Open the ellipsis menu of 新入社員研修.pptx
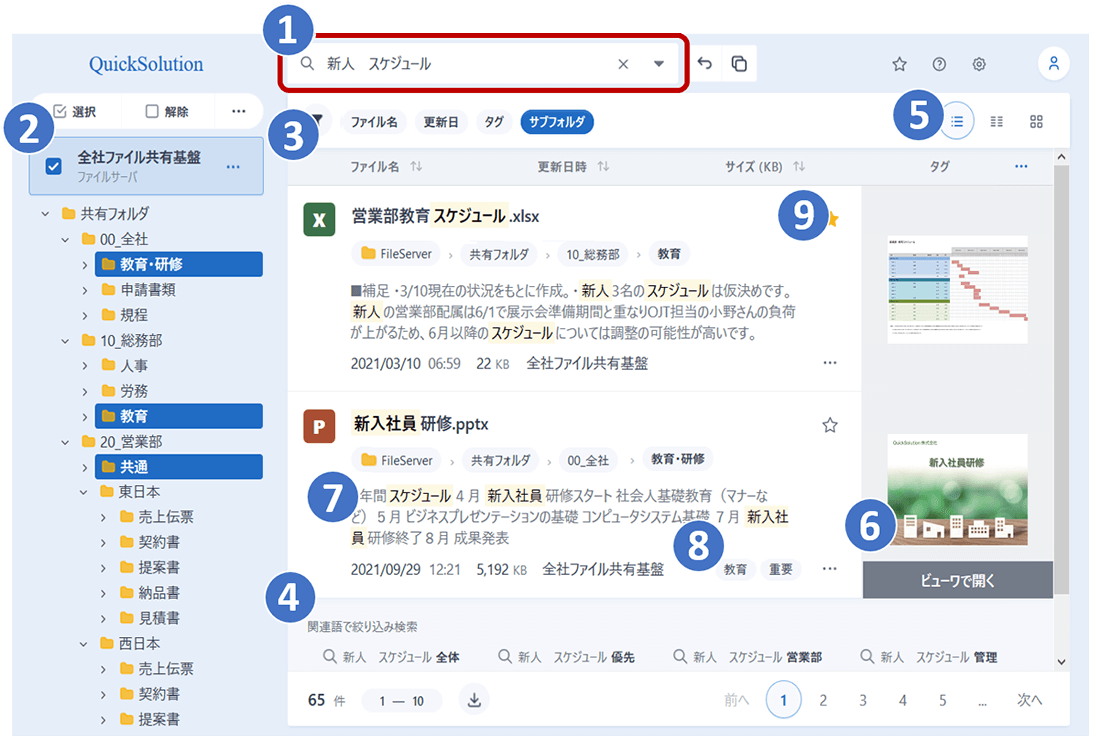 point(830,569)
